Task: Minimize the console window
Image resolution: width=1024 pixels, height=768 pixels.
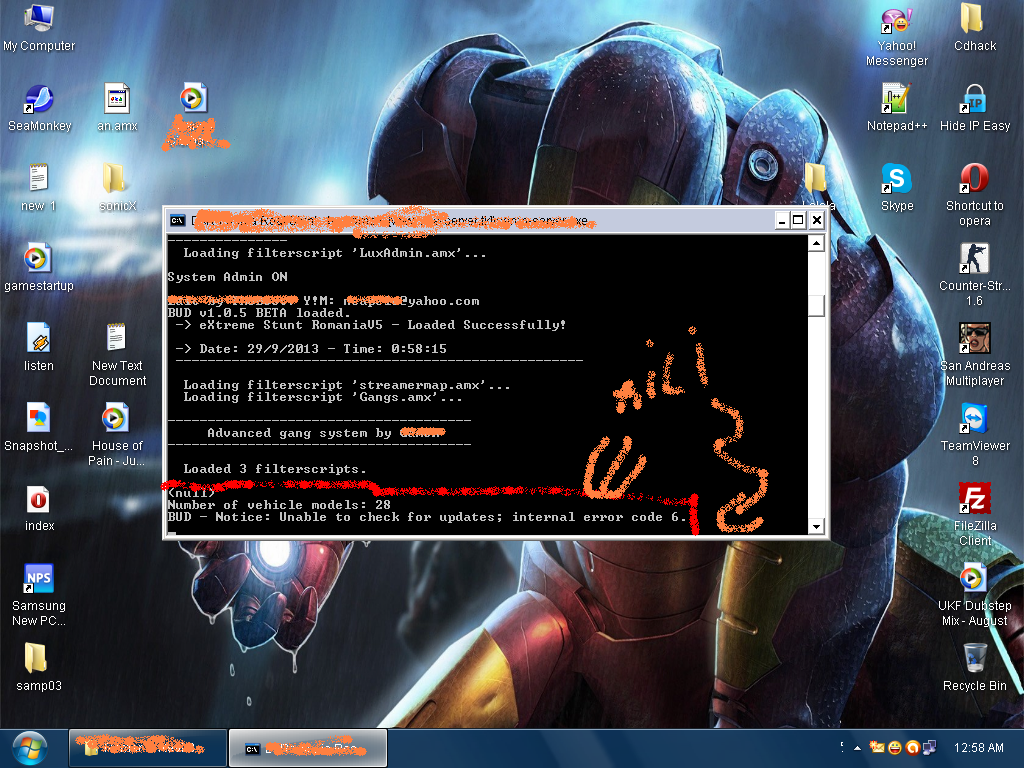Action: (782, 221)
